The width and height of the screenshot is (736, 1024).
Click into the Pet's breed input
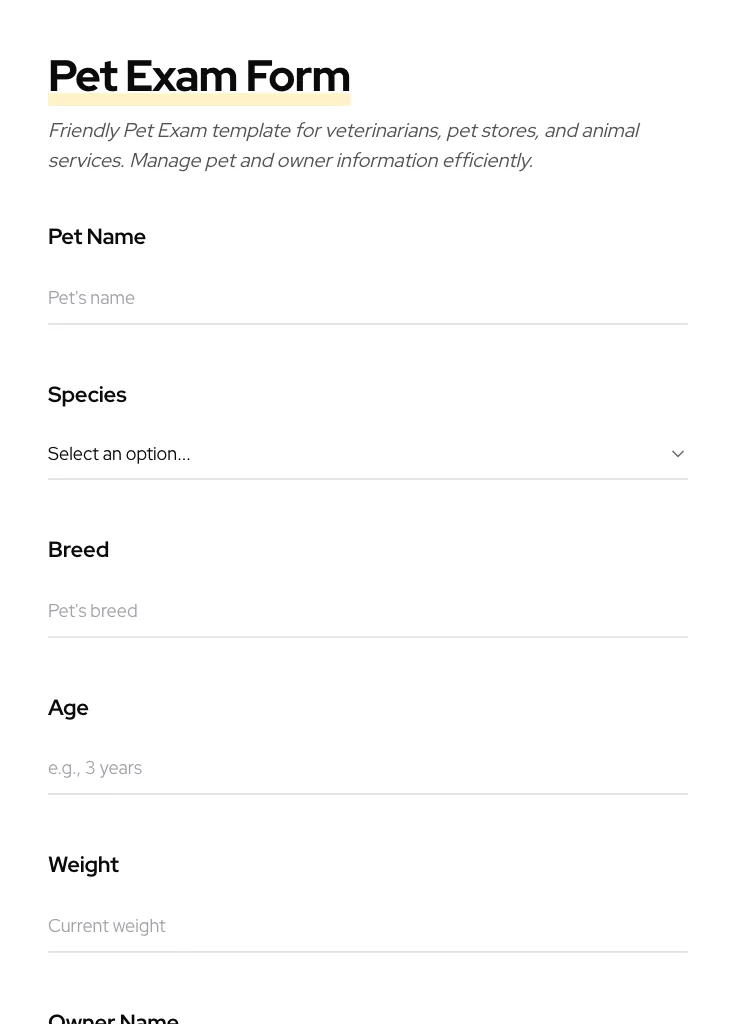(x=367, y=611)
